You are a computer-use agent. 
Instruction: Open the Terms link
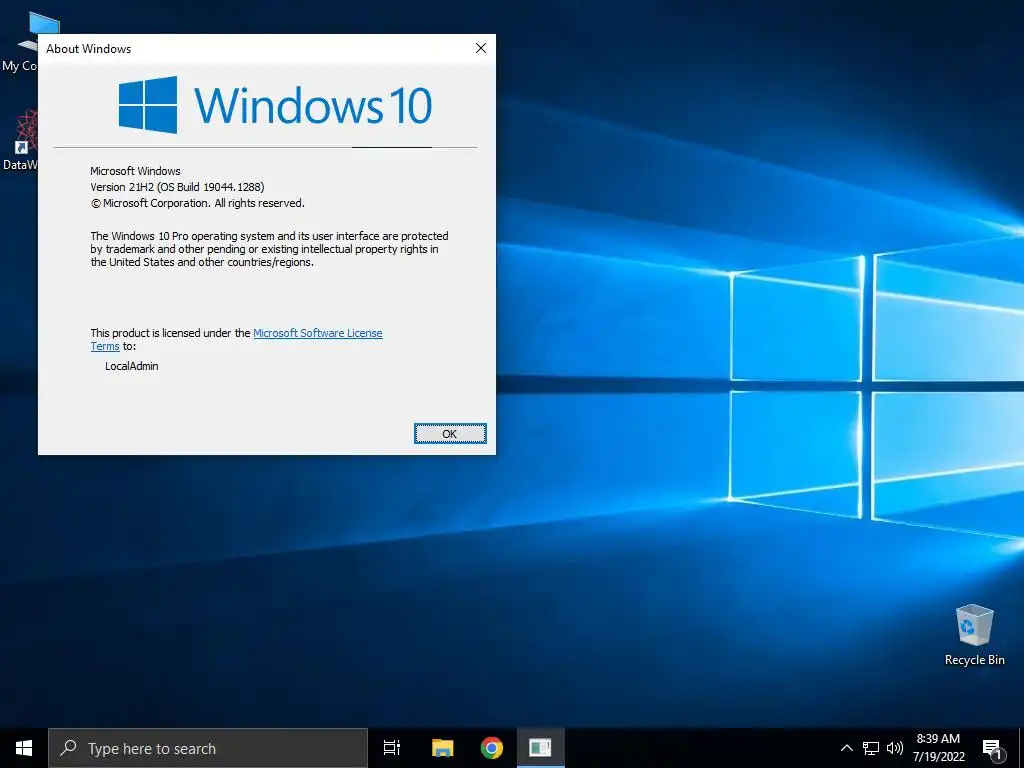(x=105, y=346)
